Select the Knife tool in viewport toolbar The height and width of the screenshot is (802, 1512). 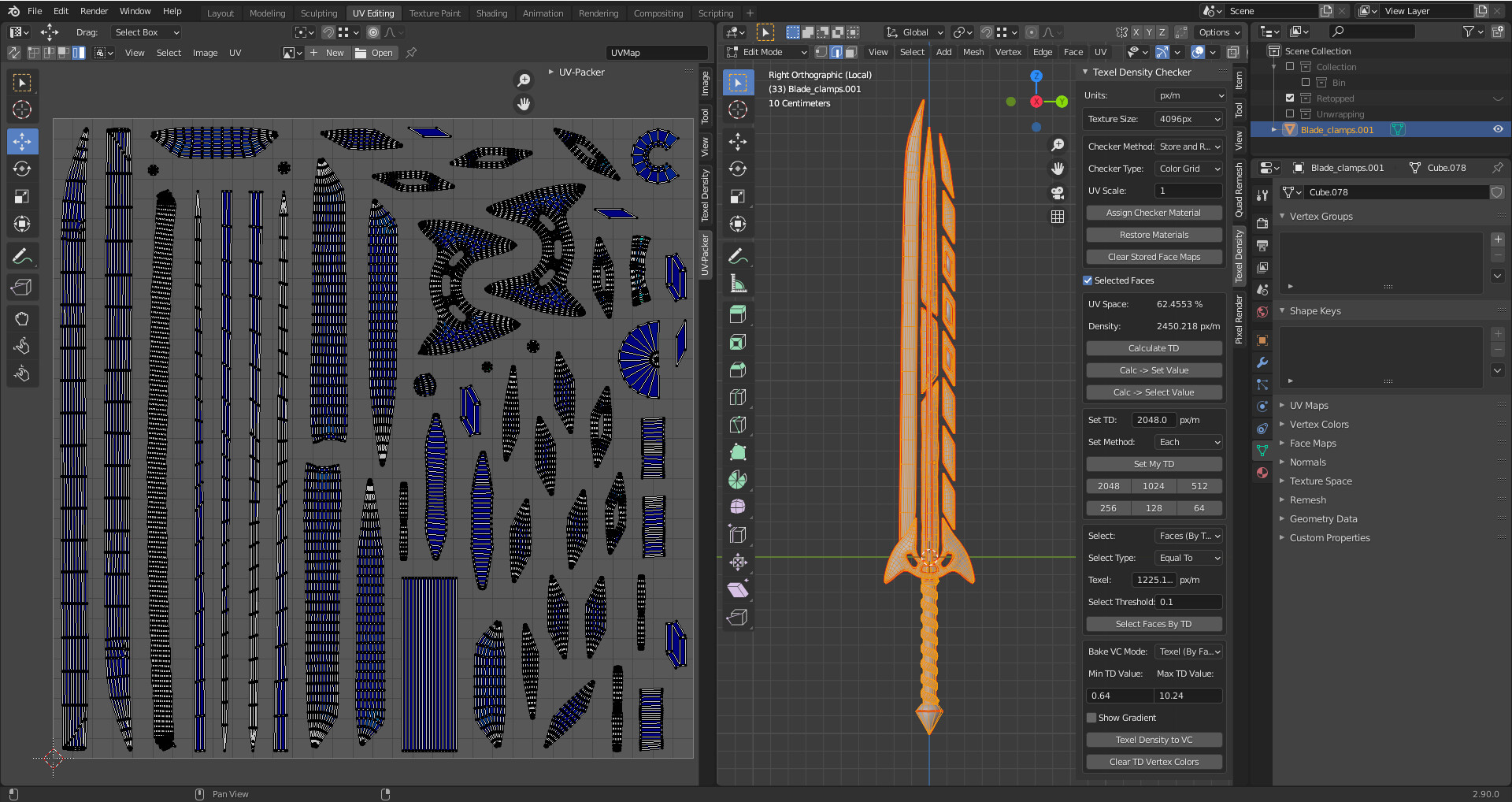738,425
